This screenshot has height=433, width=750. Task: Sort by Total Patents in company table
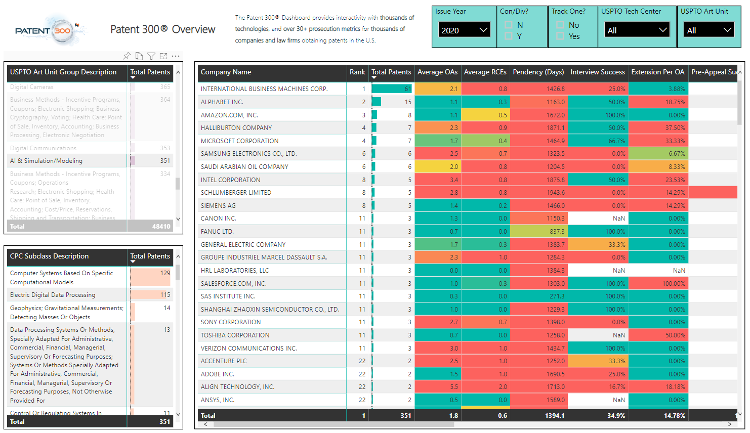pyautogui.click(x=391, y=72)
